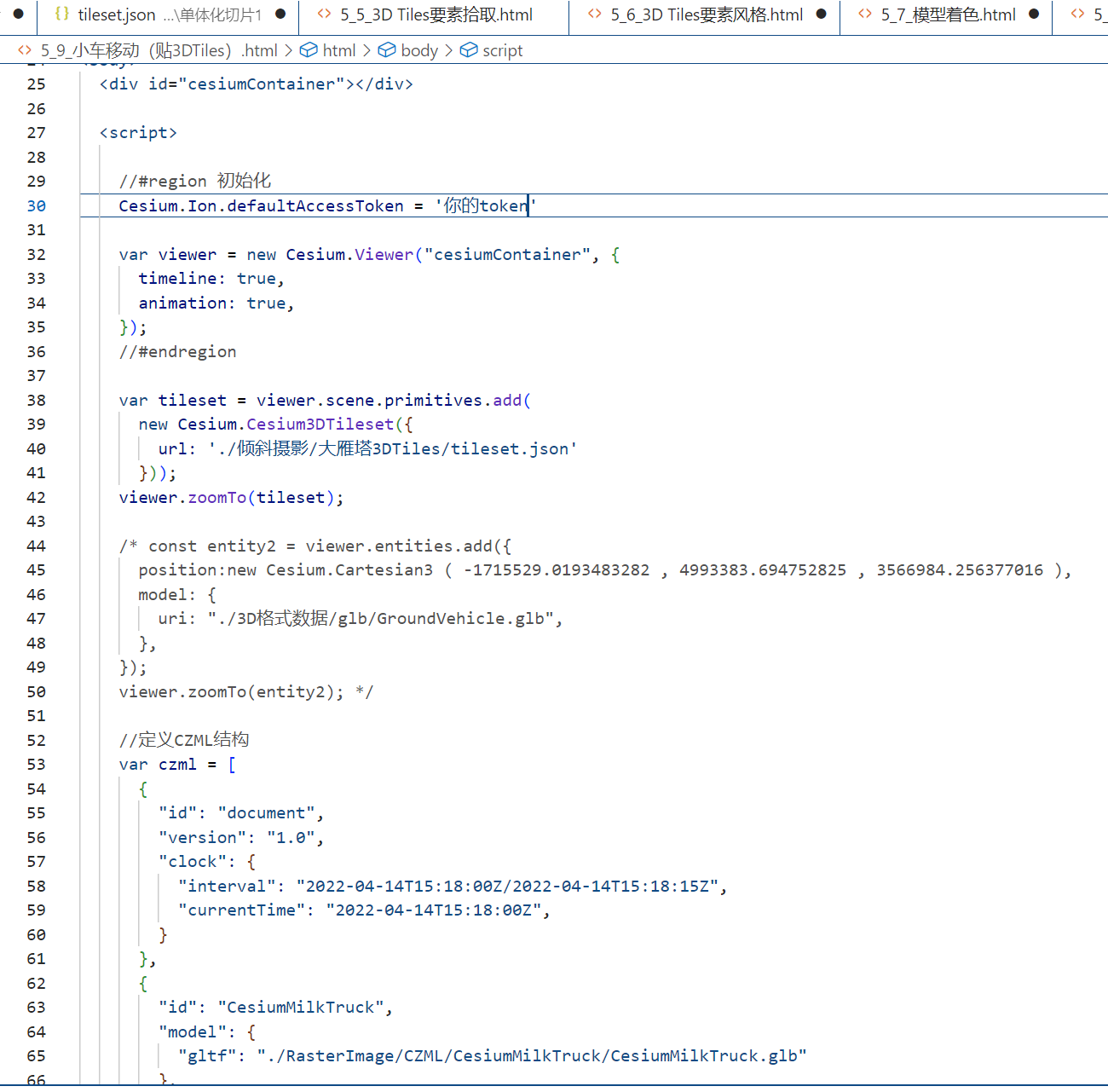Click the JSON file icon on tileset.json tab

tap(62, 14)
